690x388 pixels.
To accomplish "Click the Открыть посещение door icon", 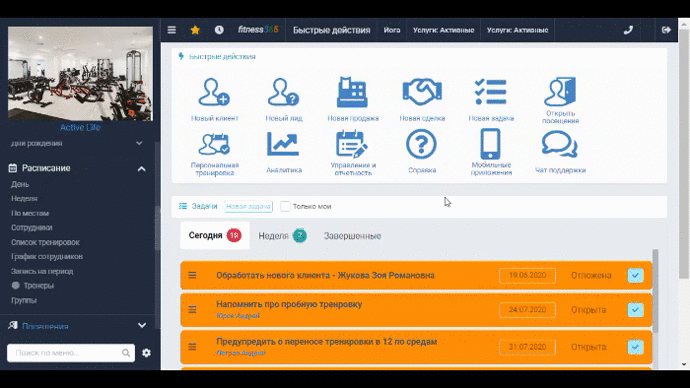I will (560, 92).
